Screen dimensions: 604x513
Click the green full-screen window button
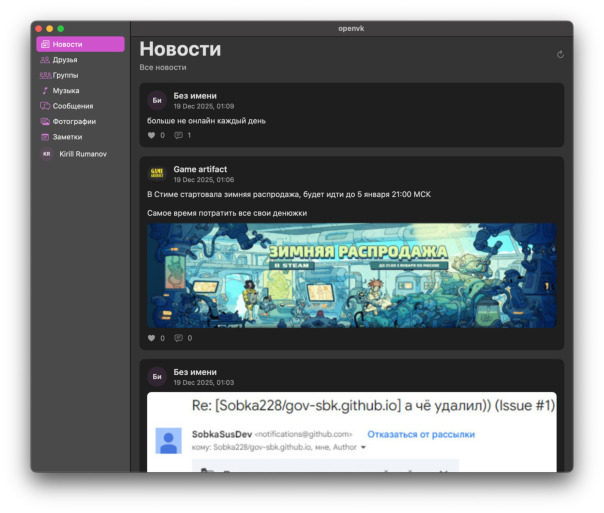pos(60,28)
